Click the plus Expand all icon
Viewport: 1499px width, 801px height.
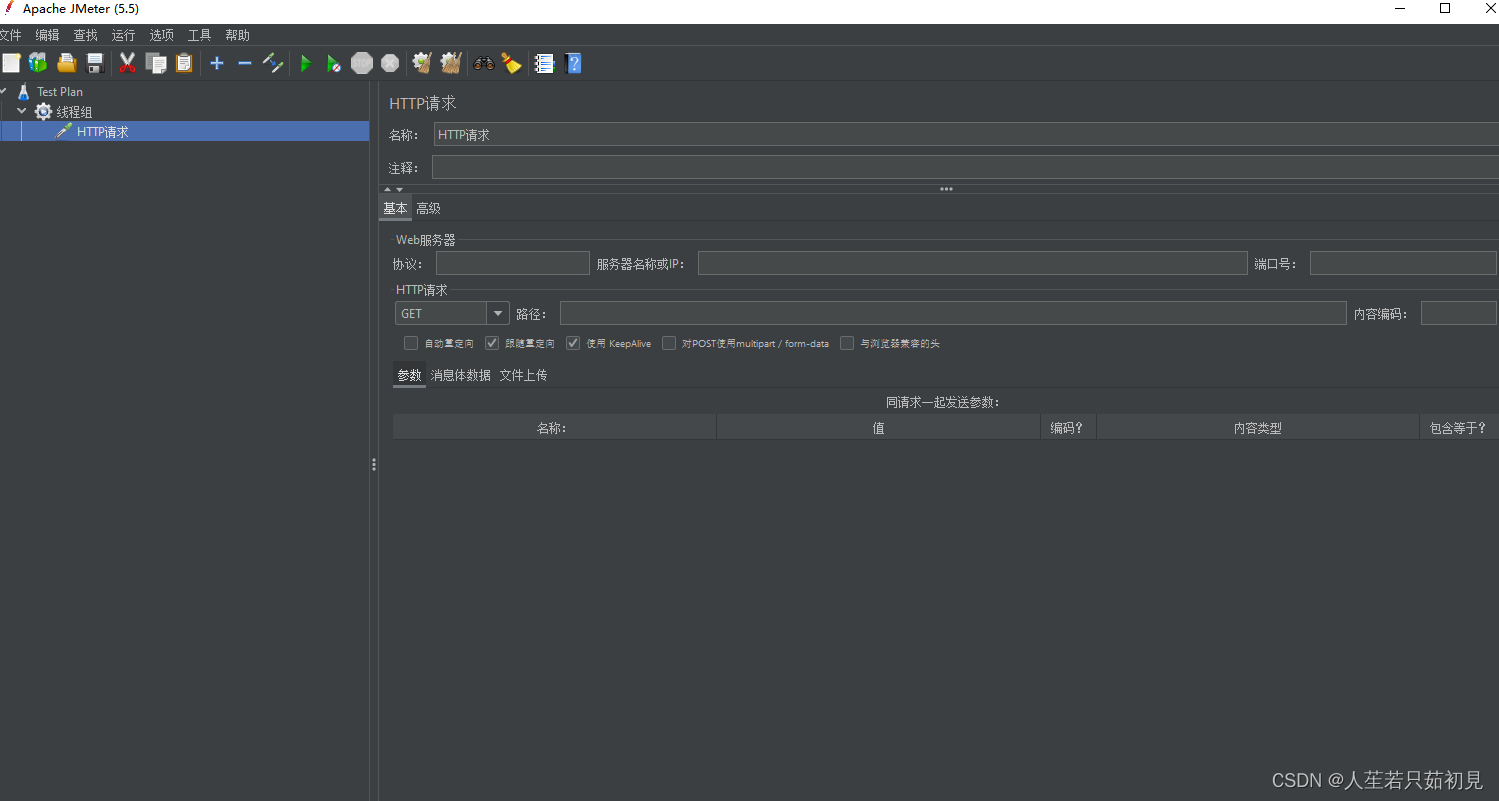pyautogui.click(x=217, y=63)
